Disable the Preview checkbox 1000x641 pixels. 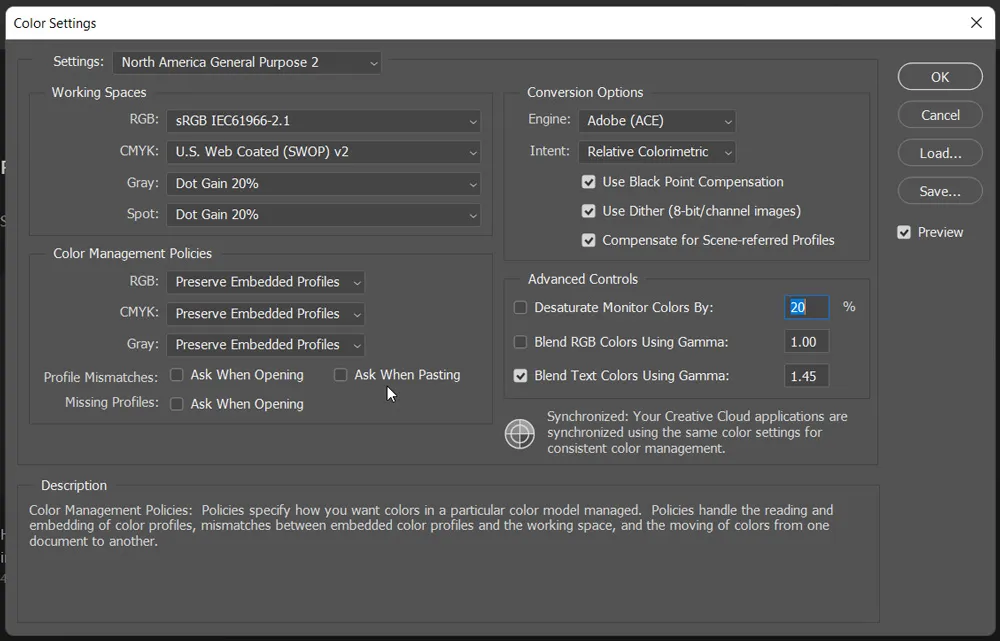(904, 232)
